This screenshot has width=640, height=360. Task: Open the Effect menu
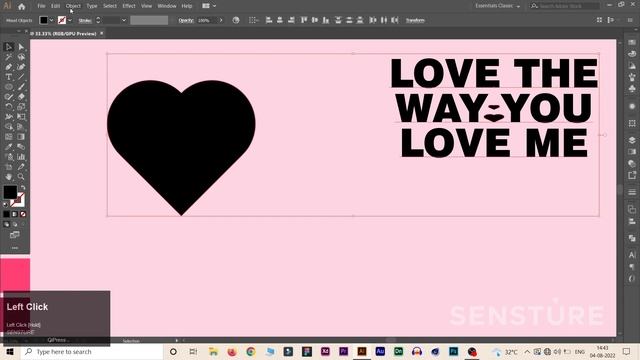(129, 6)
